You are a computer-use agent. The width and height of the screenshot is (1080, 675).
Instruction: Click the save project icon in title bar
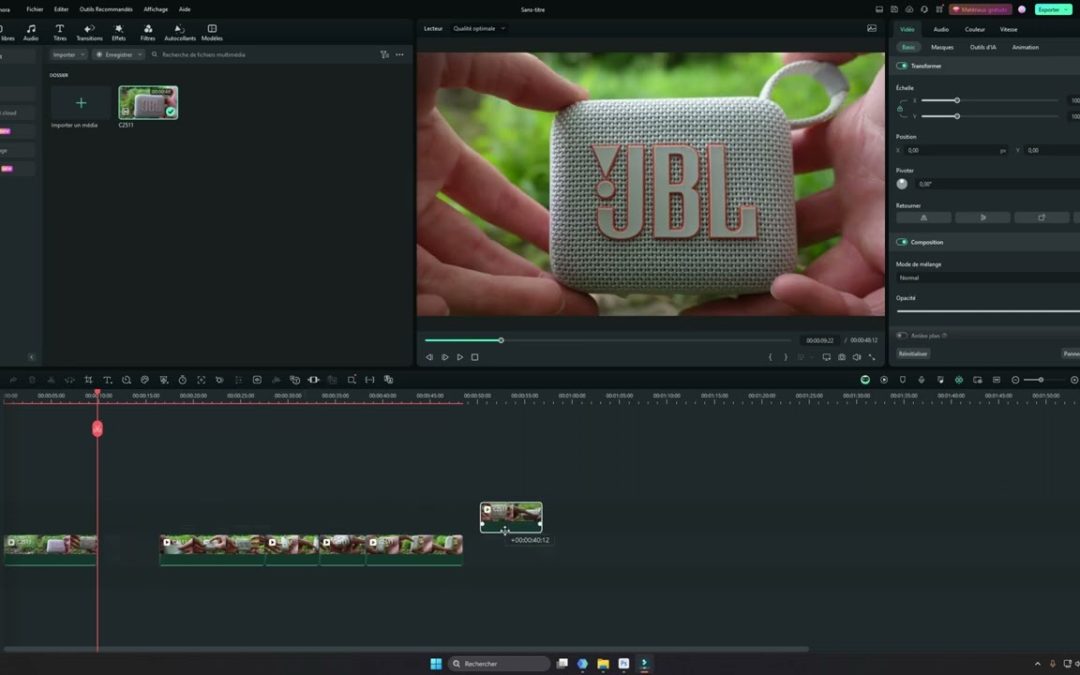click(894, 10)
